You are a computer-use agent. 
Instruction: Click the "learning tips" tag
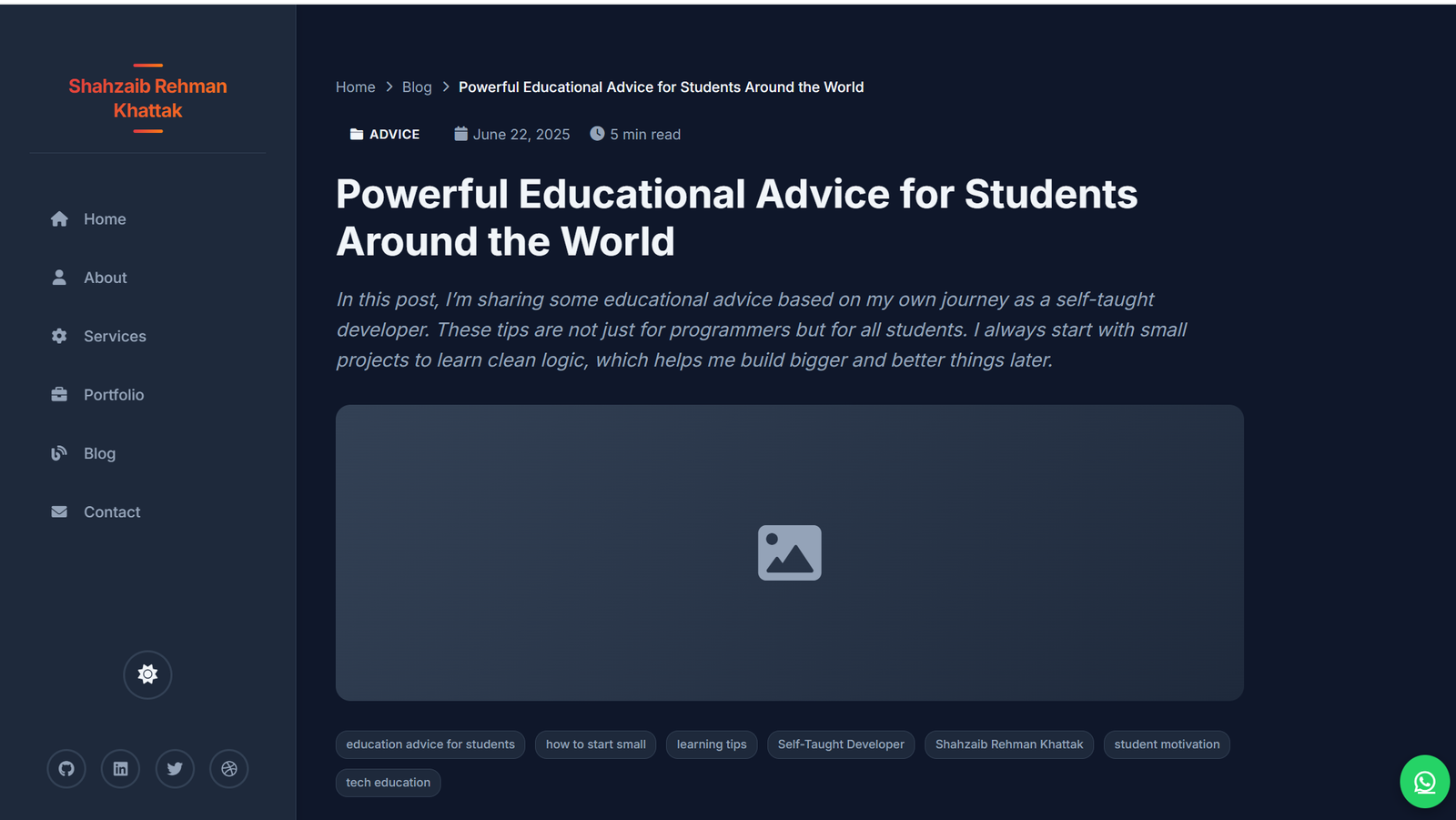(x=711, y=744)
